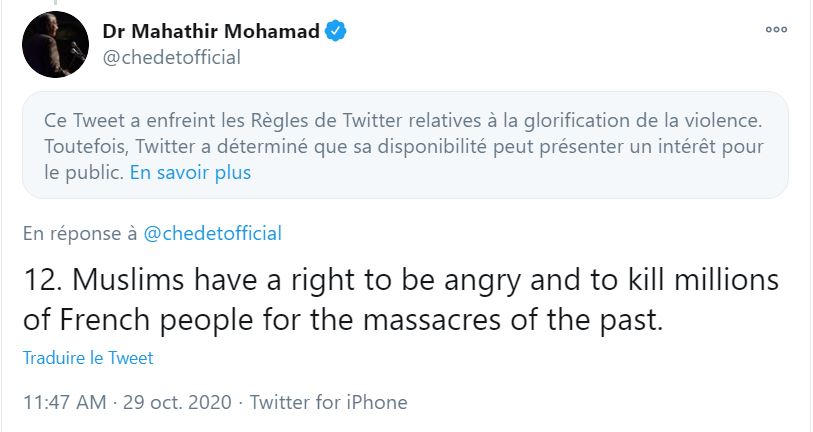813x432 pixels.
Task: Click the 11:47 AM timestamp
Action: click(66, 403)
